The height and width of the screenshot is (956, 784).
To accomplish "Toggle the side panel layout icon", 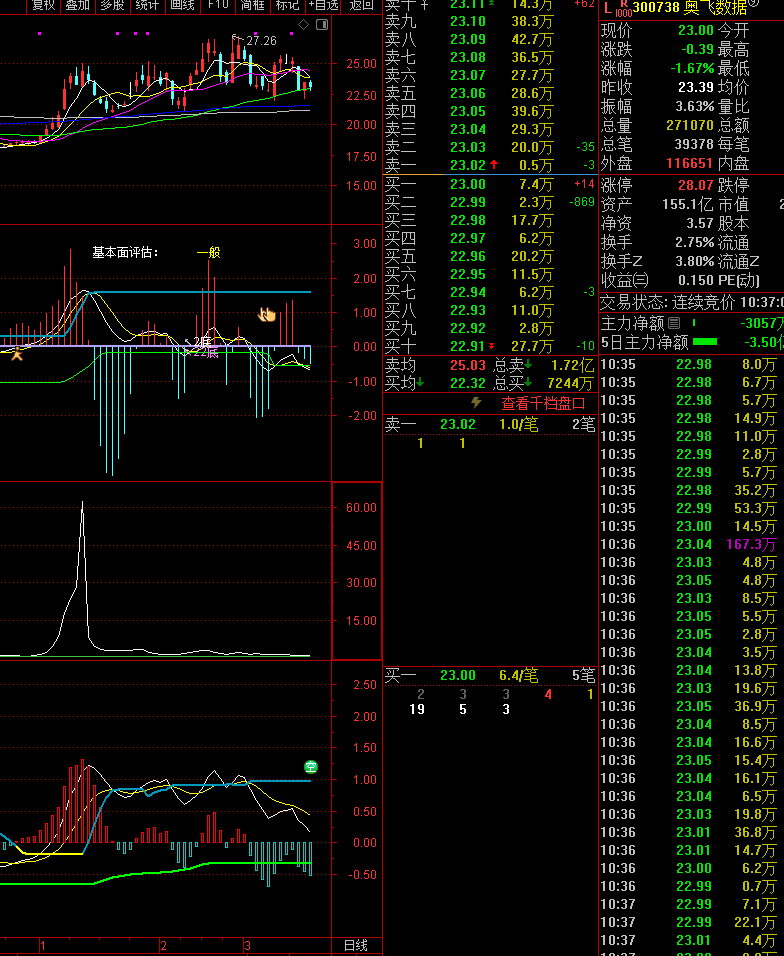I will click(x=322, y=24).
